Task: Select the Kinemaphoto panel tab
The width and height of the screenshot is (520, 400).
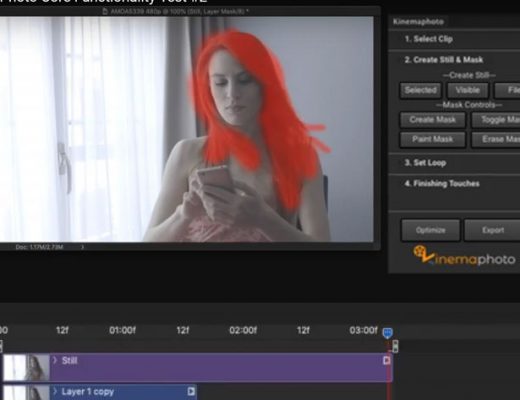Action: pos(418,22)
